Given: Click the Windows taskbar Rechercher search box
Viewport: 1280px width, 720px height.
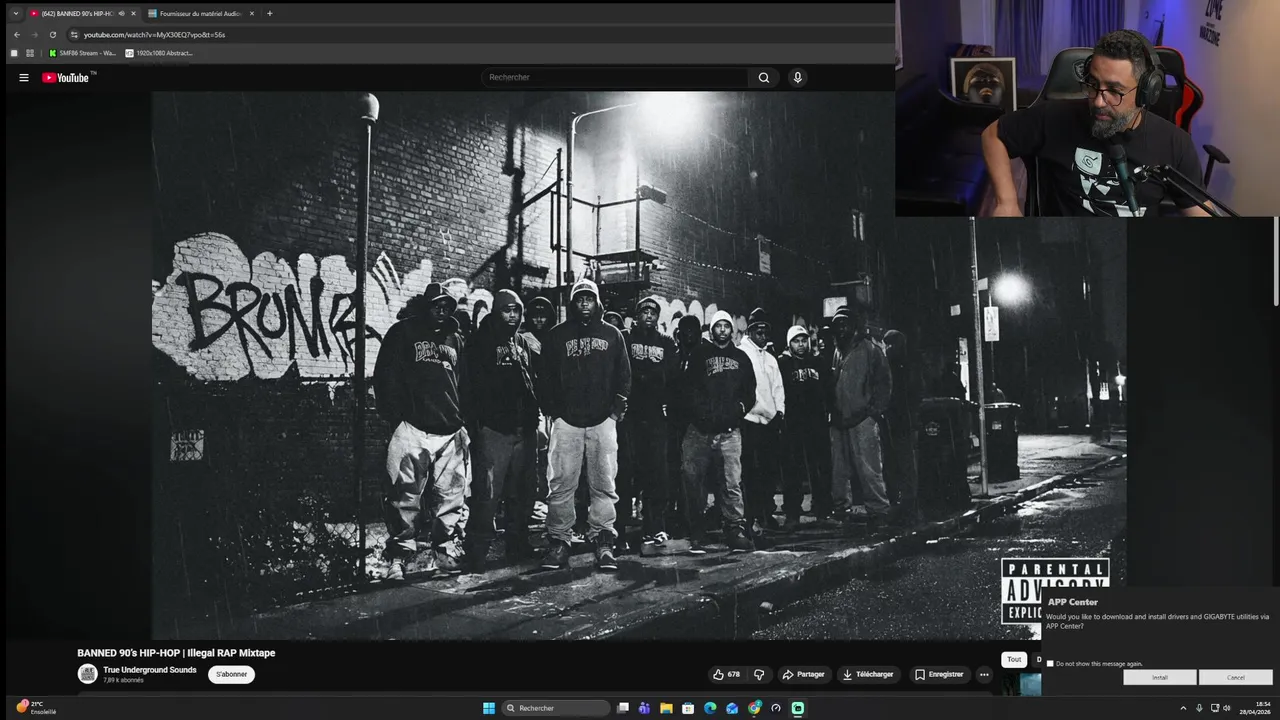Looking at the screenshot, I should pos(556,708).
